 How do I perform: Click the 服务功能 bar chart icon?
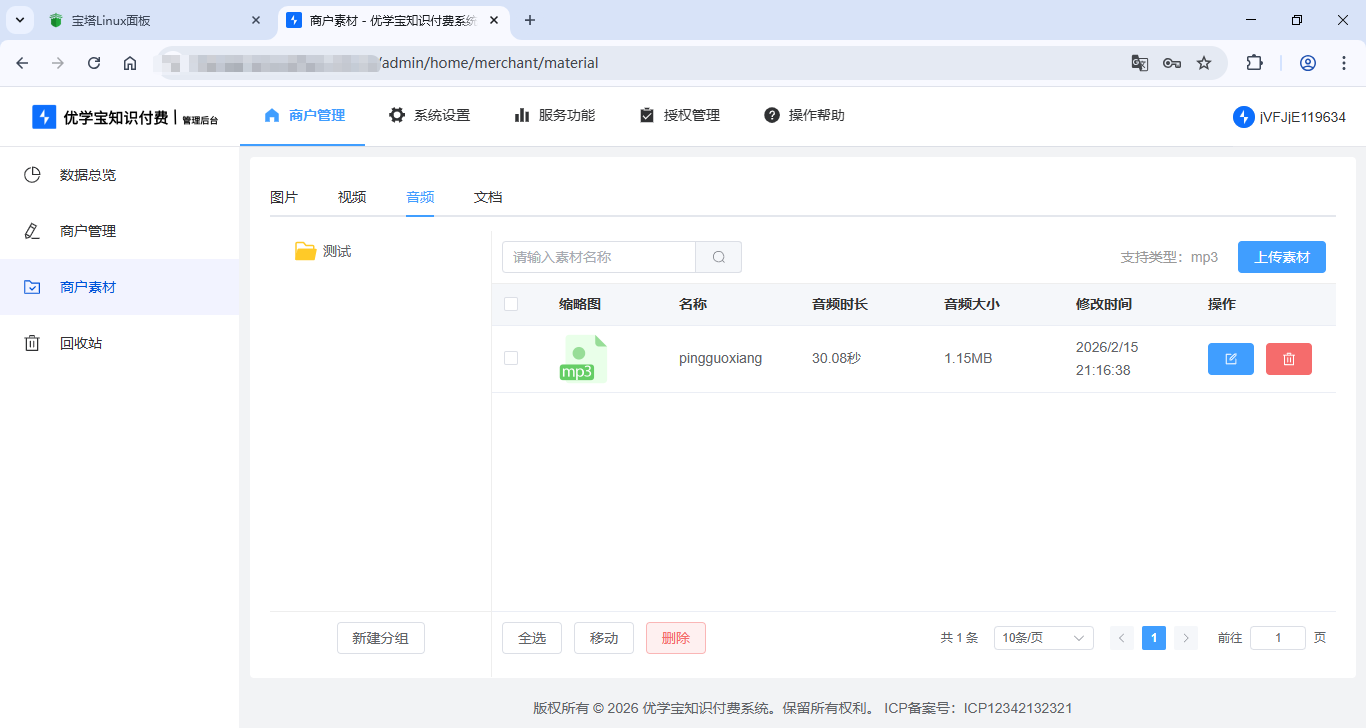click(523, 114)
